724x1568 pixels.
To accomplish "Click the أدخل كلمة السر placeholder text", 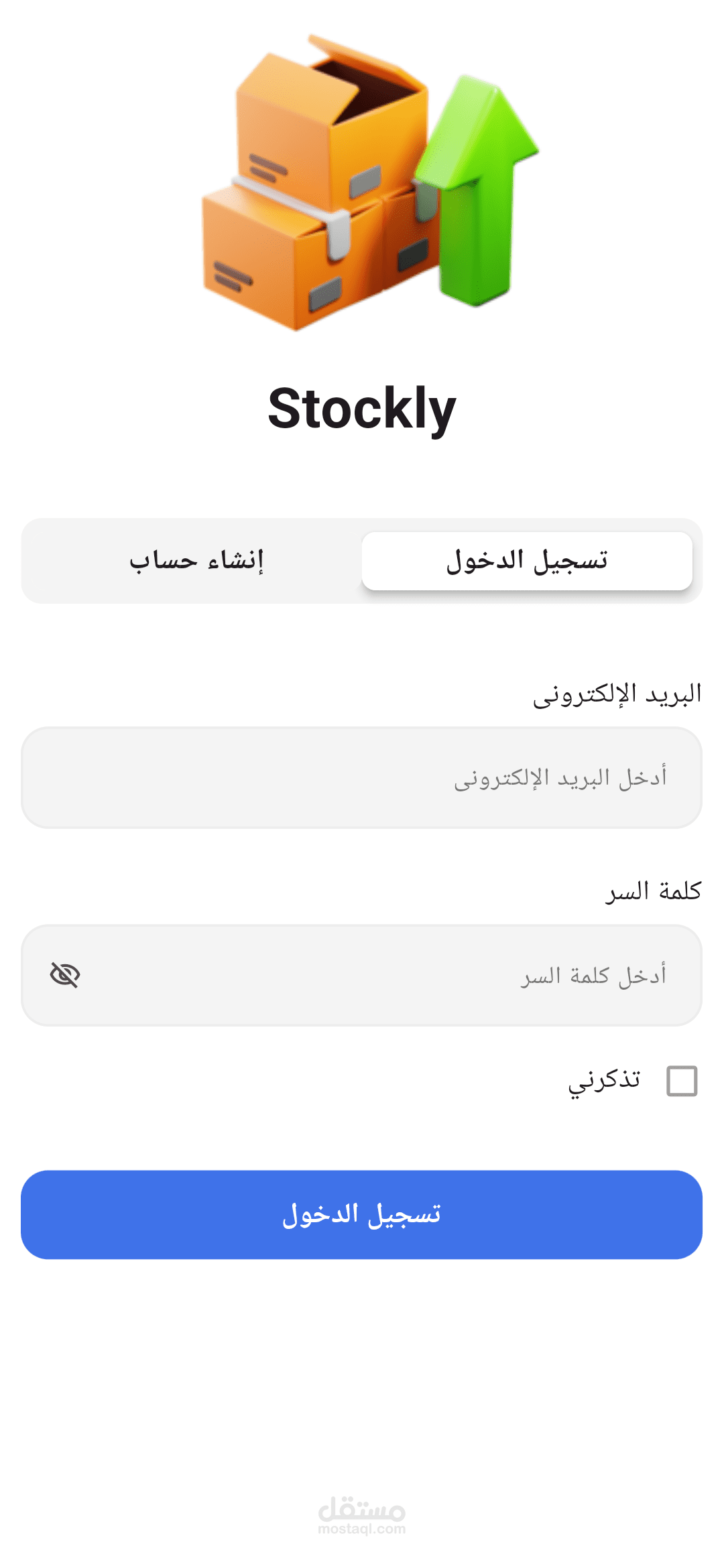I will coord(594,975).
